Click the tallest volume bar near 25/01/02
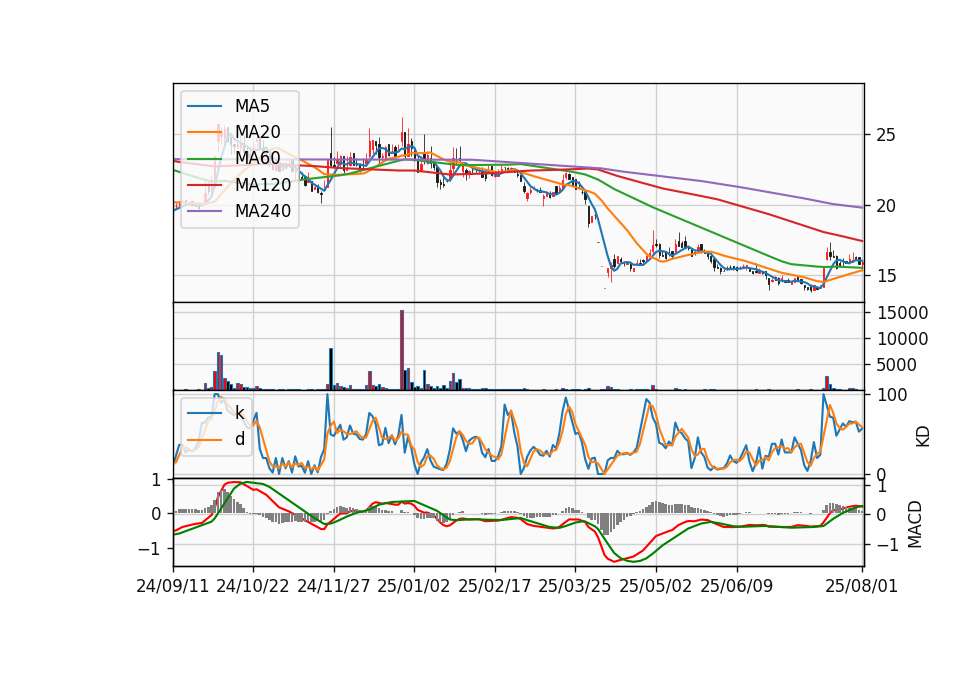 point(402,350)
